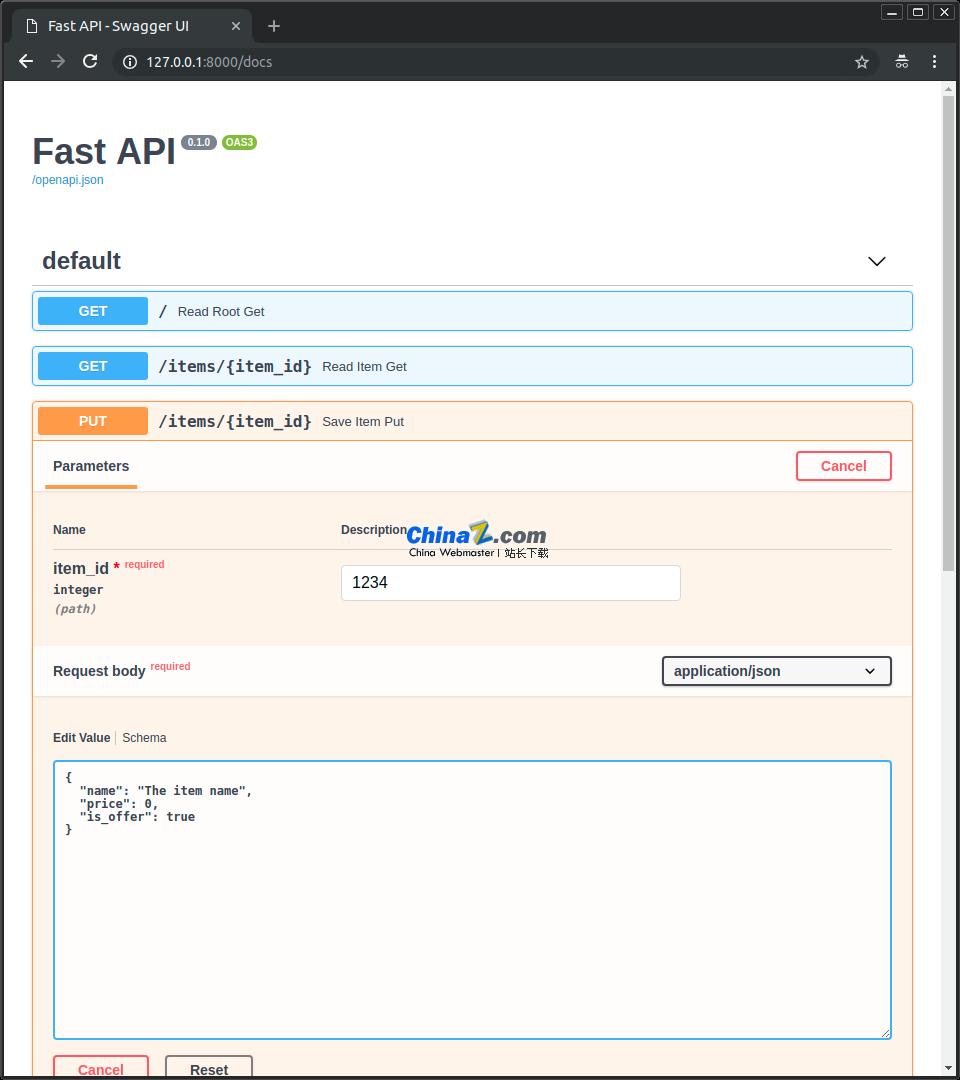Bookmark page with star icon

[862, 62]
